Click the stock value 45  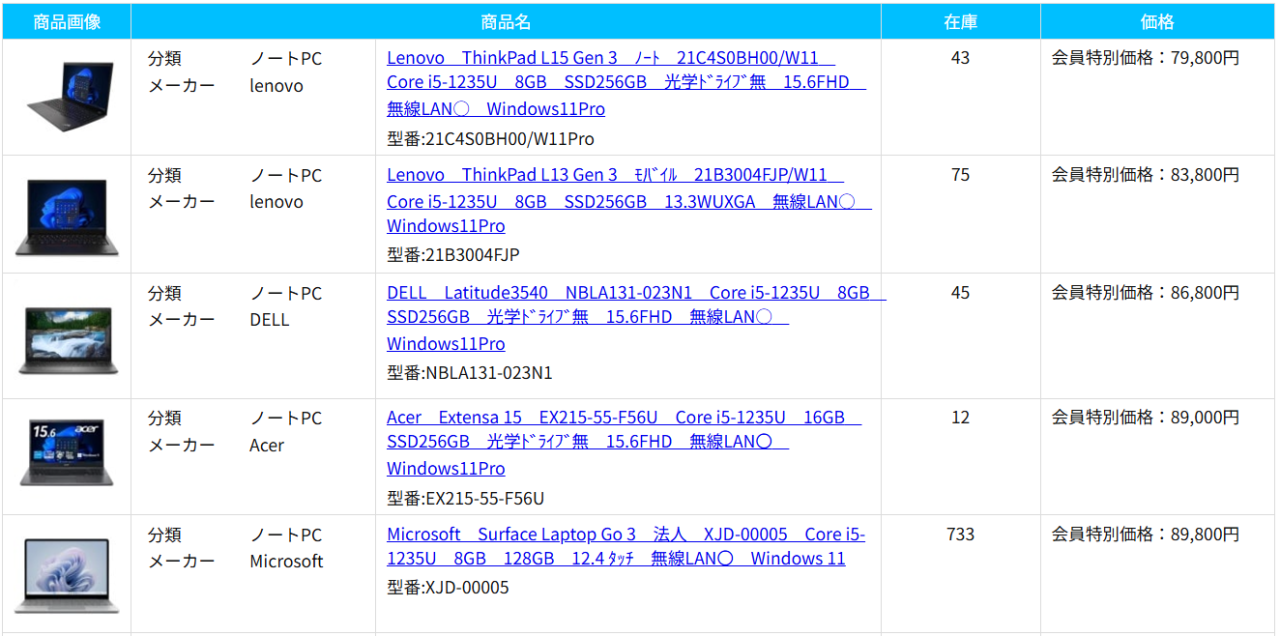(960, 293)
